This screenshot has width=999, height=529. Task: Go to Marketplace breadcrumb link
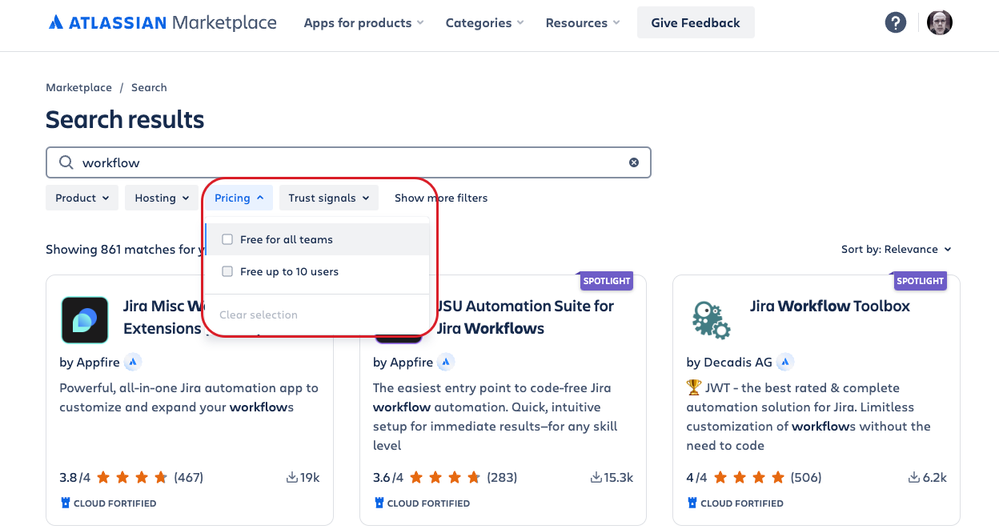coord(78,87)
